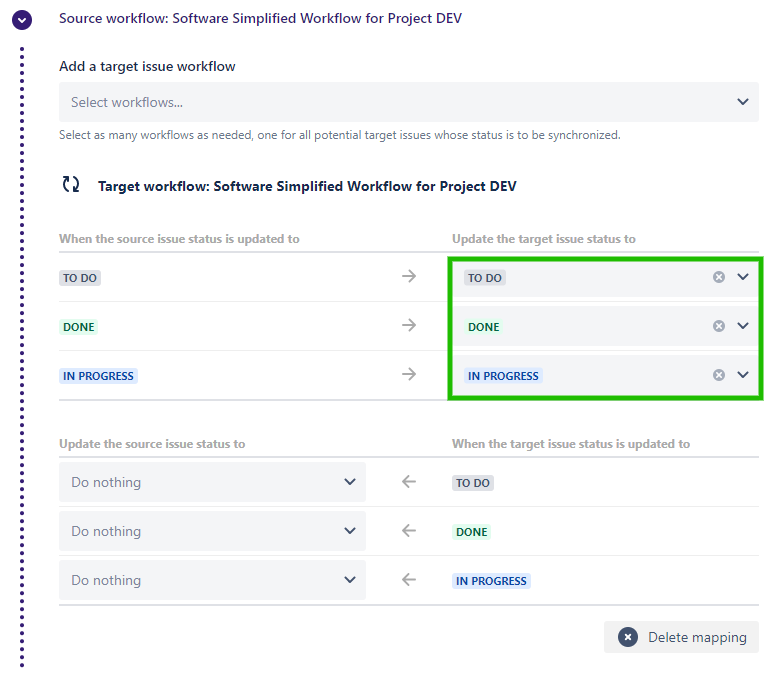
Task: Expand the DONE target status chevron
Action: click(x=743, y=326)
